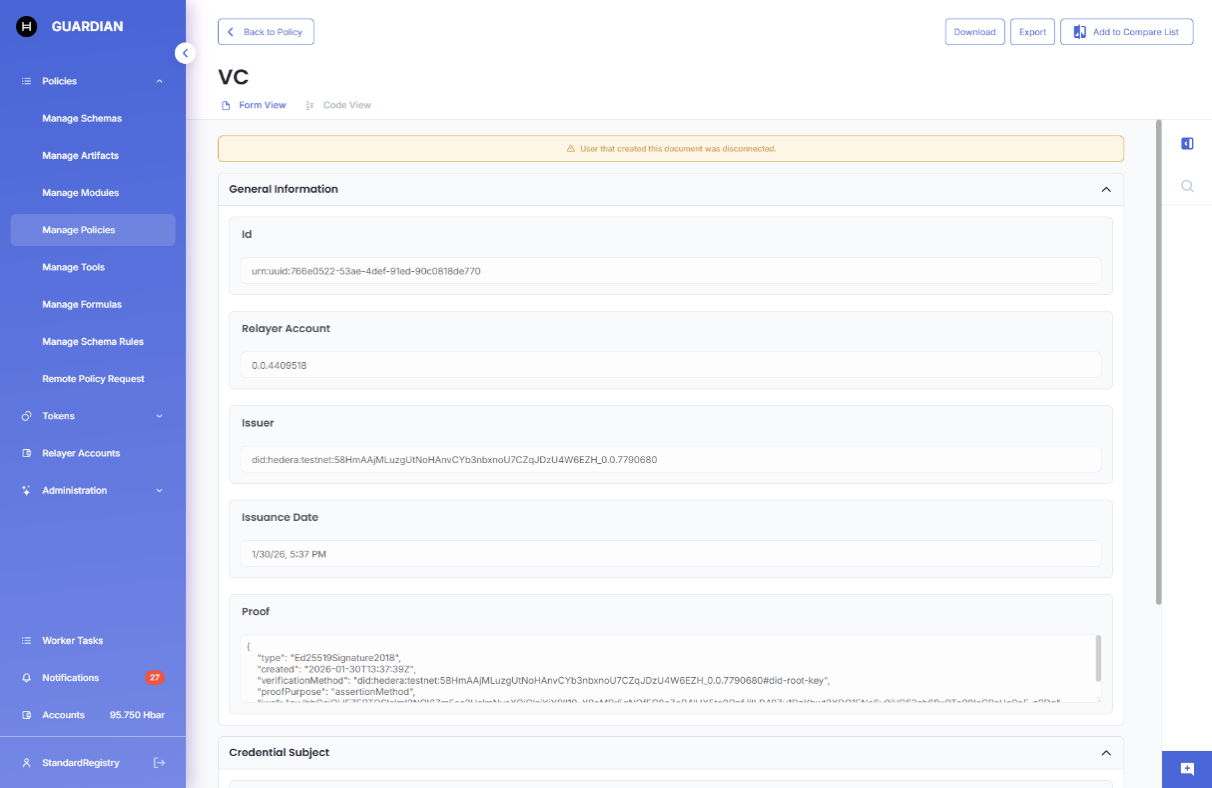Expand the Tokens menu section

(x=159, y=416)
